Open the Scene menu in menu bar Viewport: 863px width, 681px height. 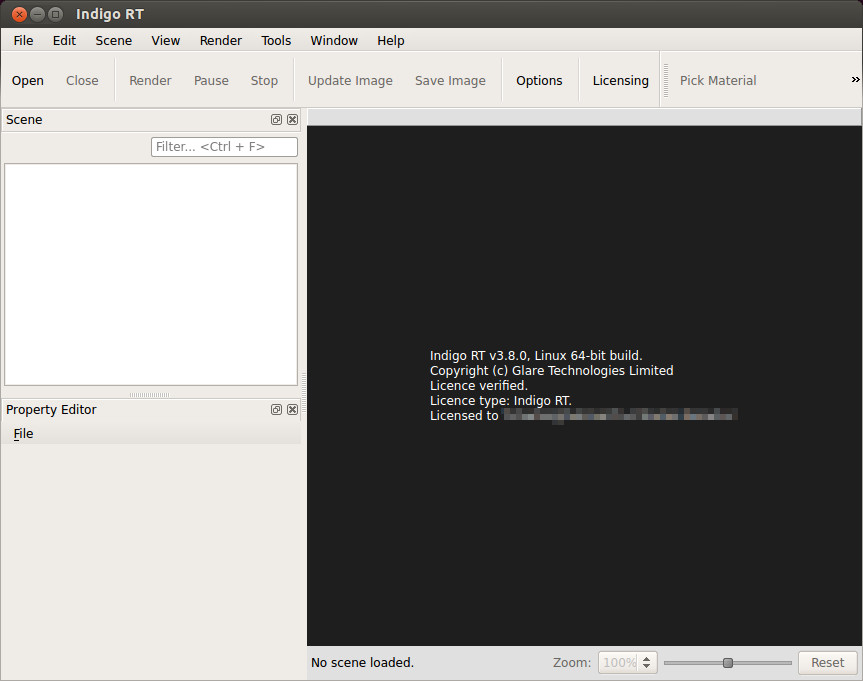click(x=113, y=41)
